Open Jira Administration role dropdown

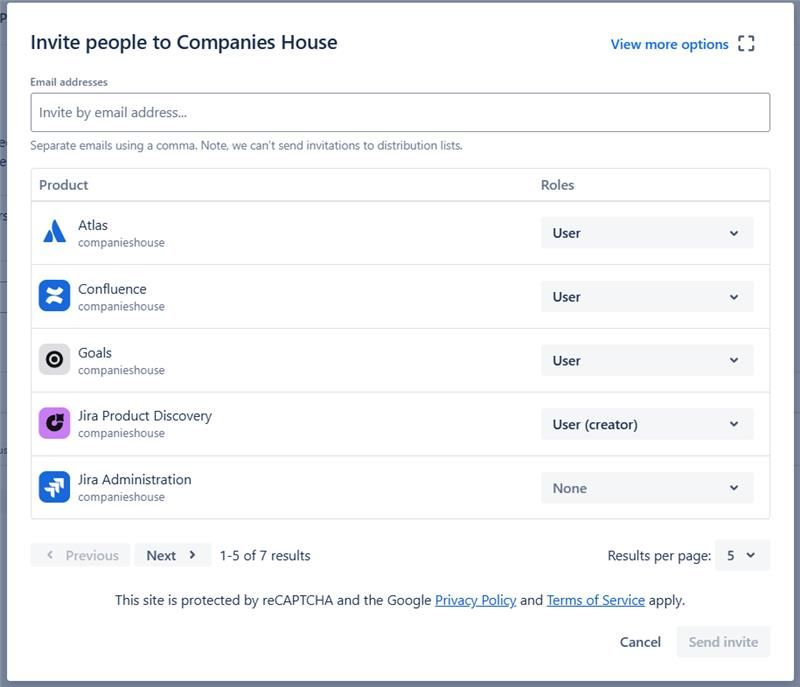647,488
